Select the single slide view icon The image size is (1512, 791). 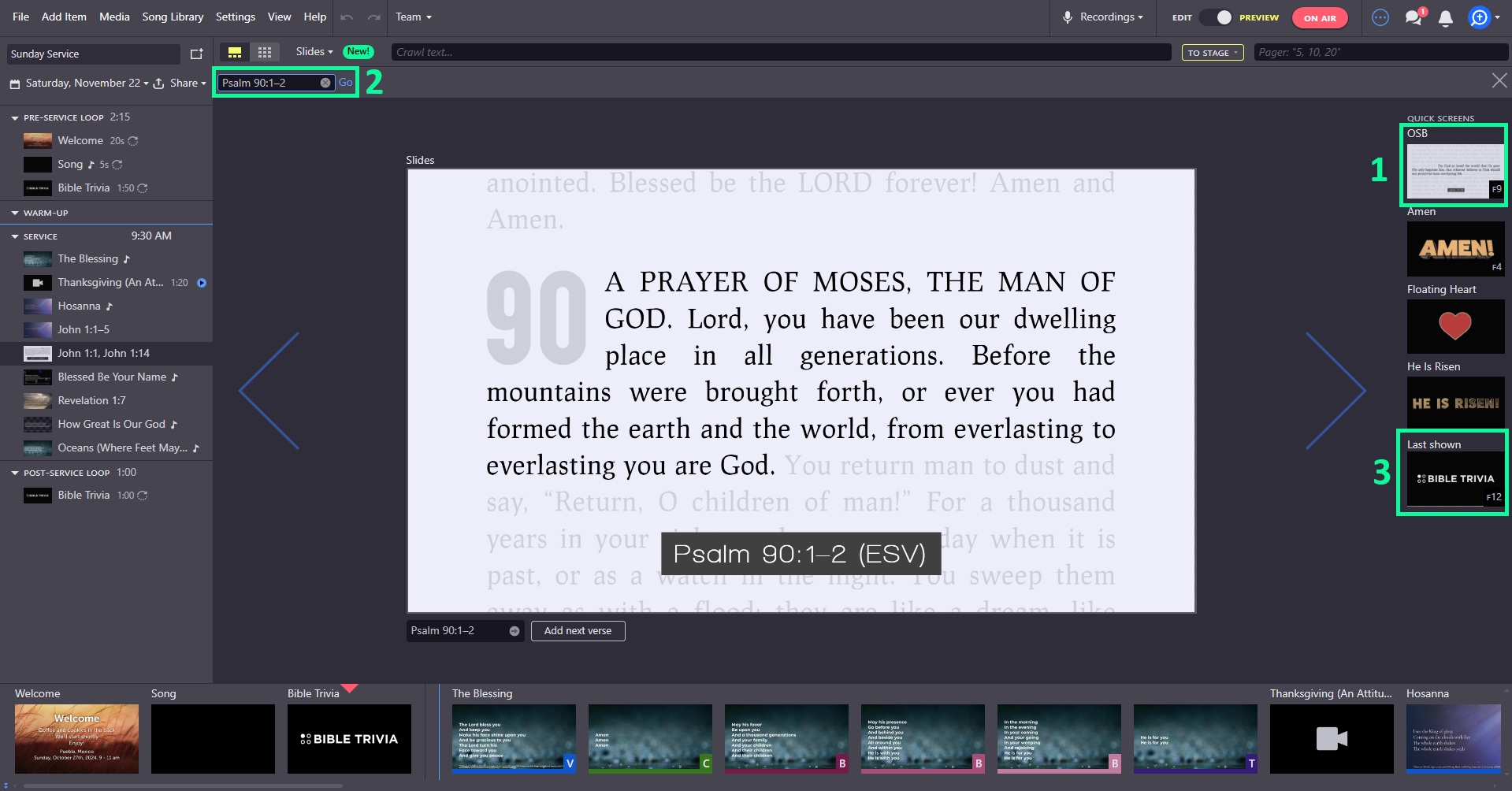pyautogui.click(x=235, y=52)
